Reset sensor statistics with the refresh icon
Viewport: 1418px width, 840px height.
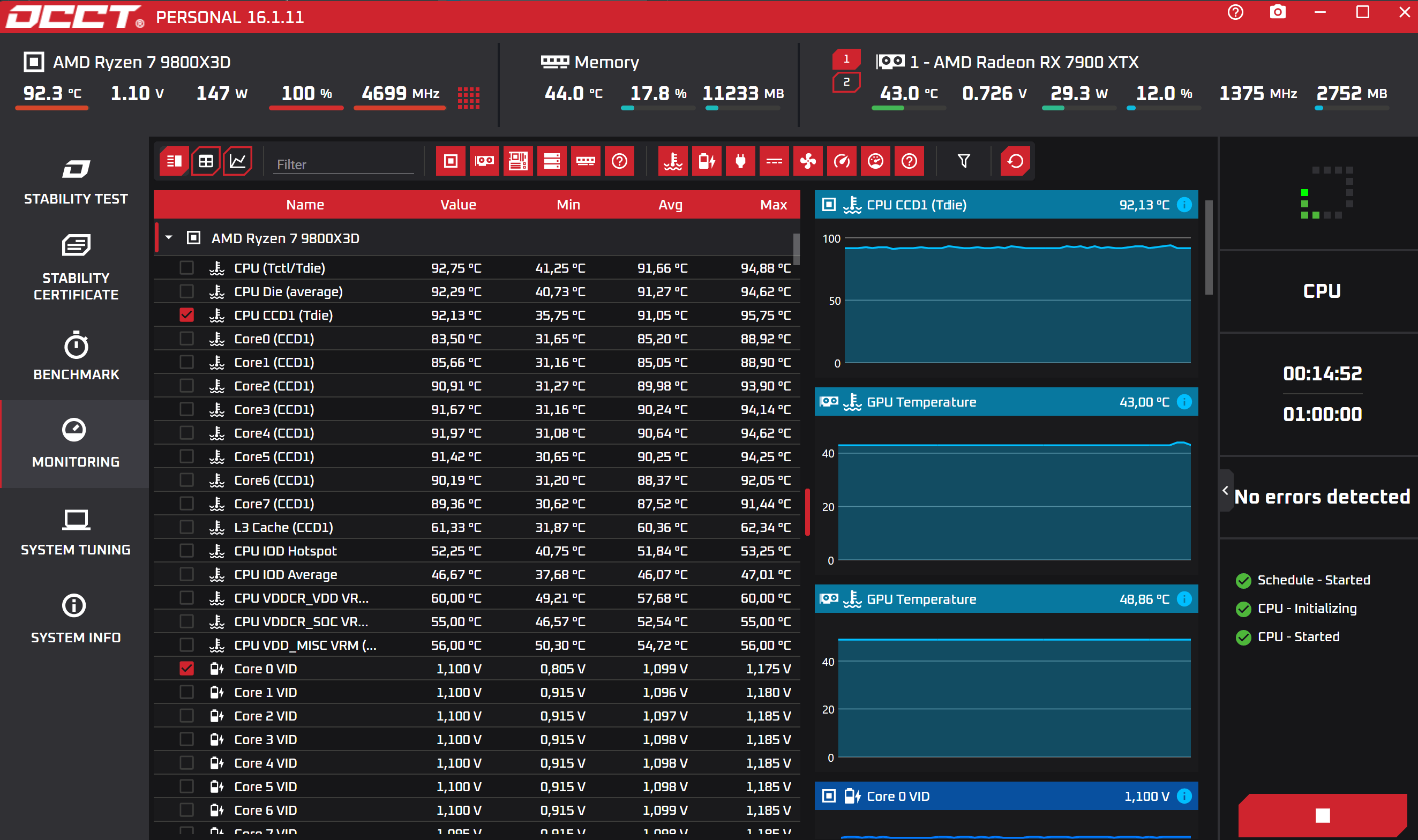[x=1015, y=161]
